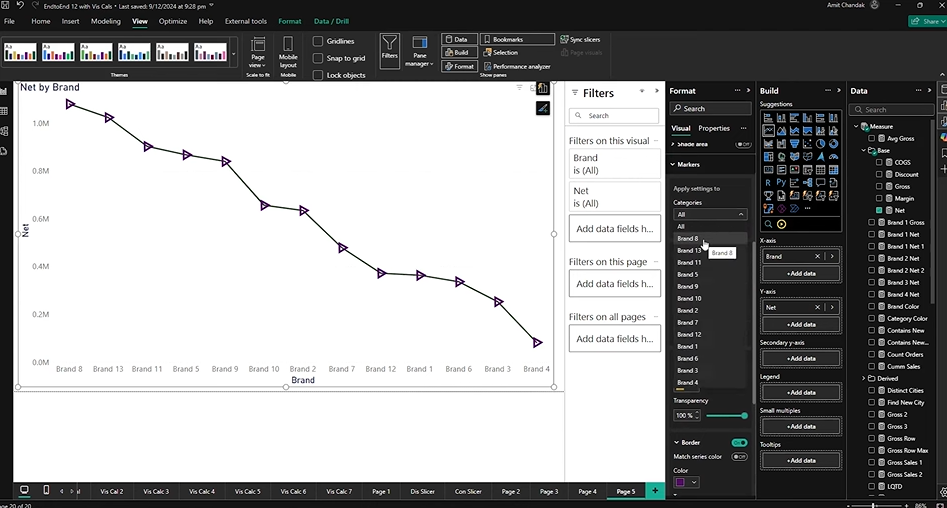Expand the Derived folder

coord(864,379)
